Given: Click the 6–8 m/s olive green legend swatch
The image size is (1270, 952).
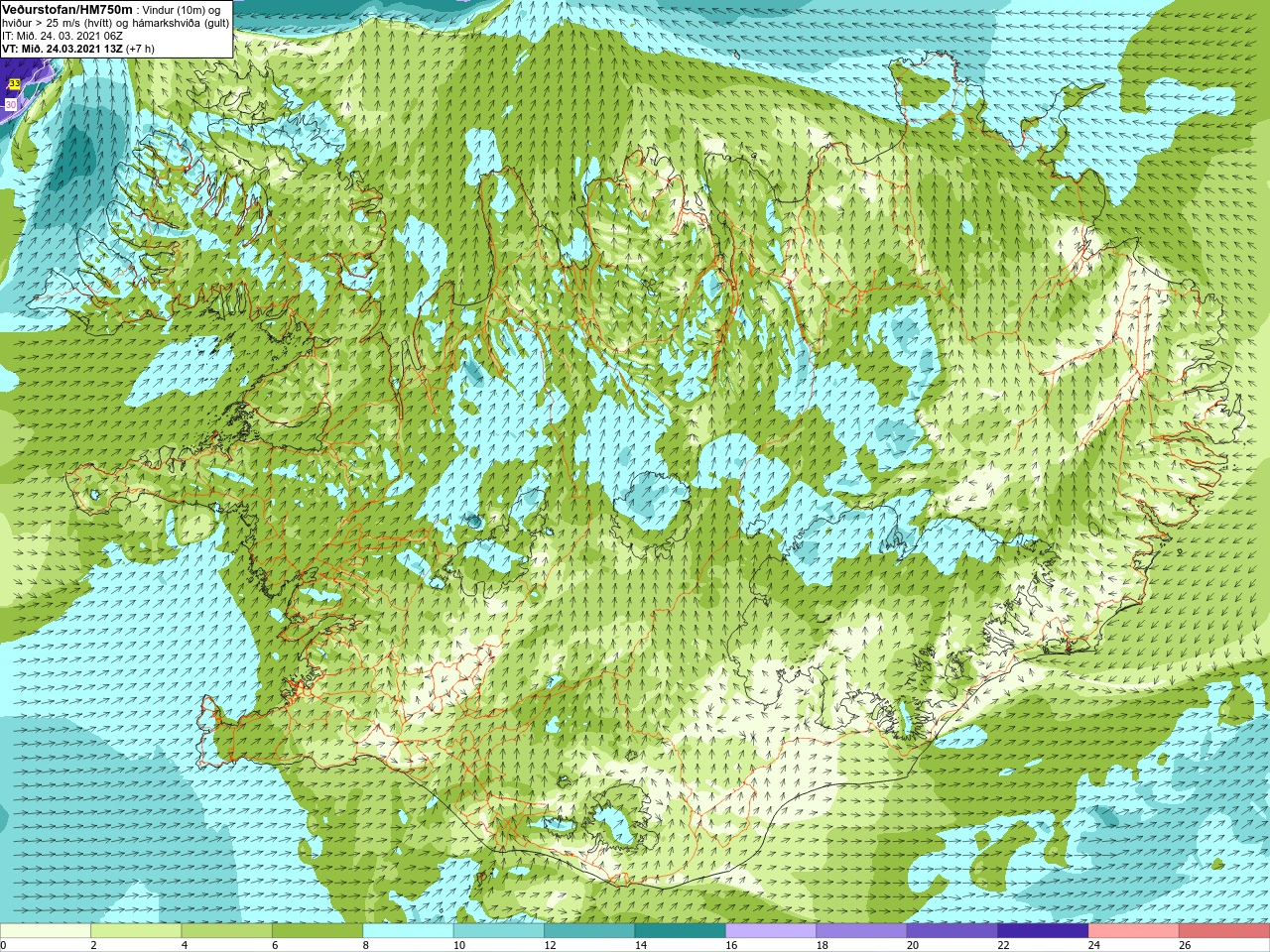Looking at the screenshot, I should 317,931.
